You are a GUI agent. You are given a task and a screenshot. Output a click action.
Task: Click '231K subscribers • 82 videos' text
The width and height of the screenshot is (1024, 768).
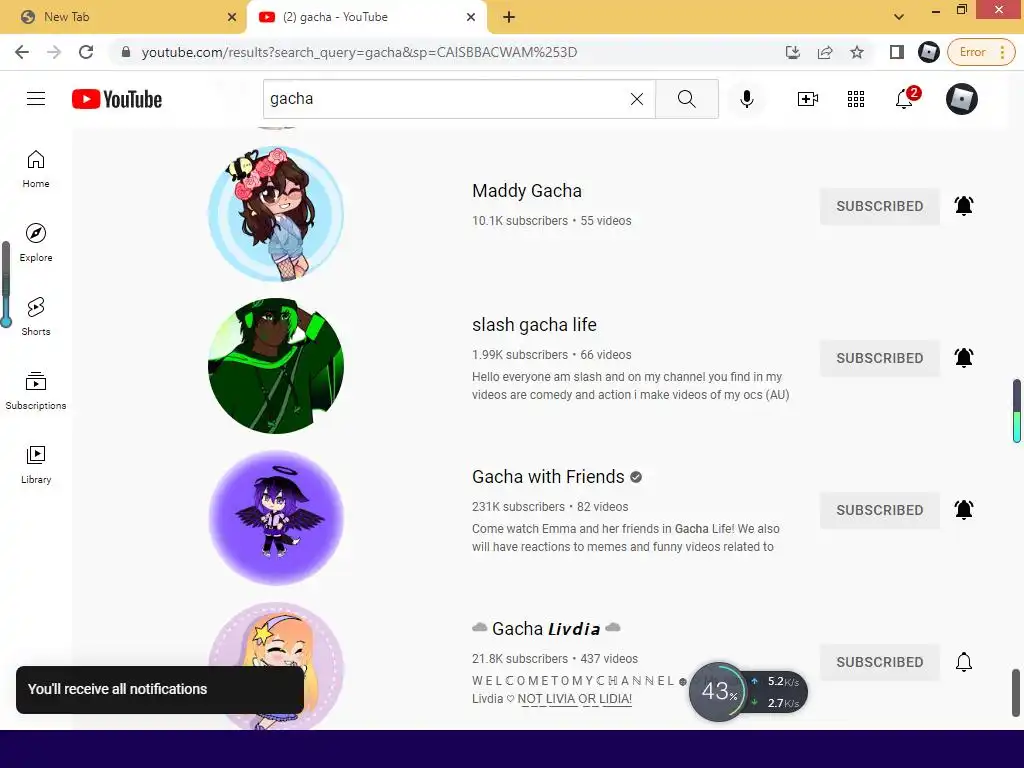pyautogui.click(x=550, y=507)
